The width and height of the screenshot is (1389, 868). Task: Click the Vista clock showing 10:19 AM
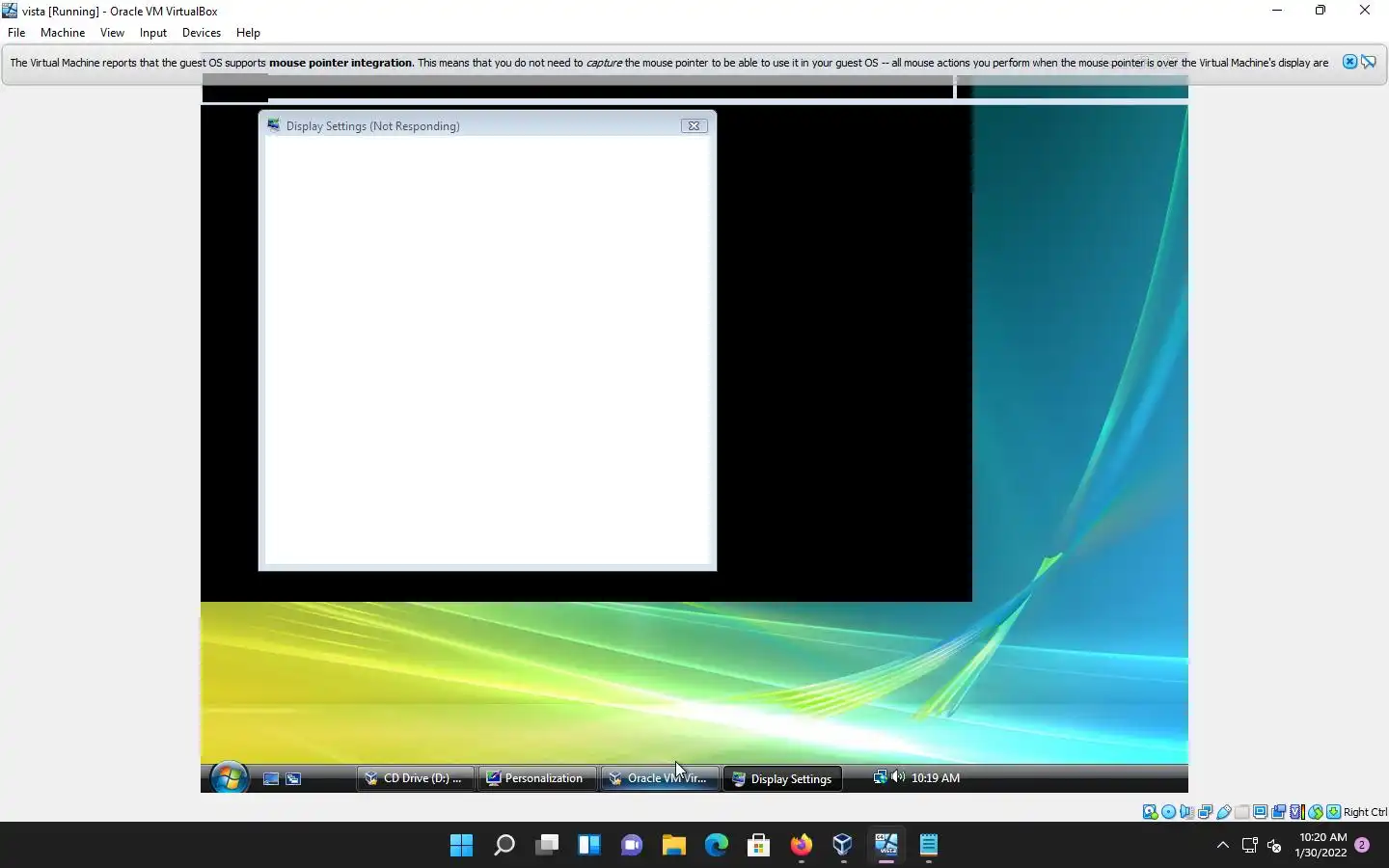pos(936,778)
